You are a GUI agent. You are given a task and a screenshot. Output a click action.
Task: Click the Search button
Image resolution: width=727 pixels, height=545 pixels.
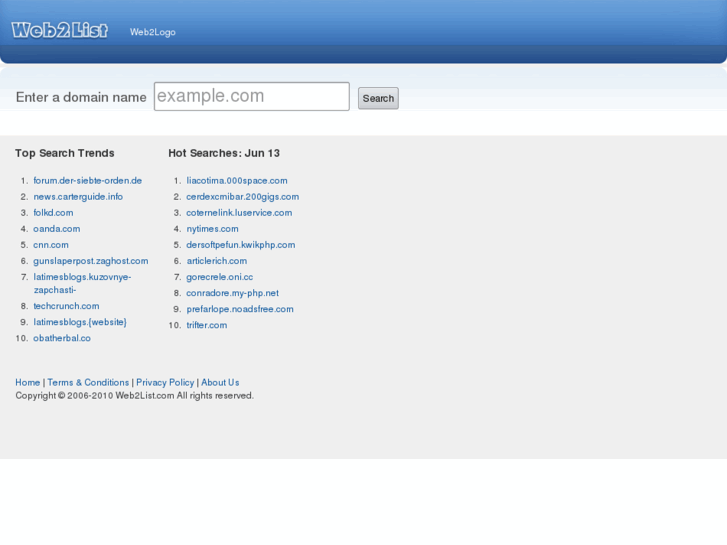pyautogui.click(x=378, y=98)
